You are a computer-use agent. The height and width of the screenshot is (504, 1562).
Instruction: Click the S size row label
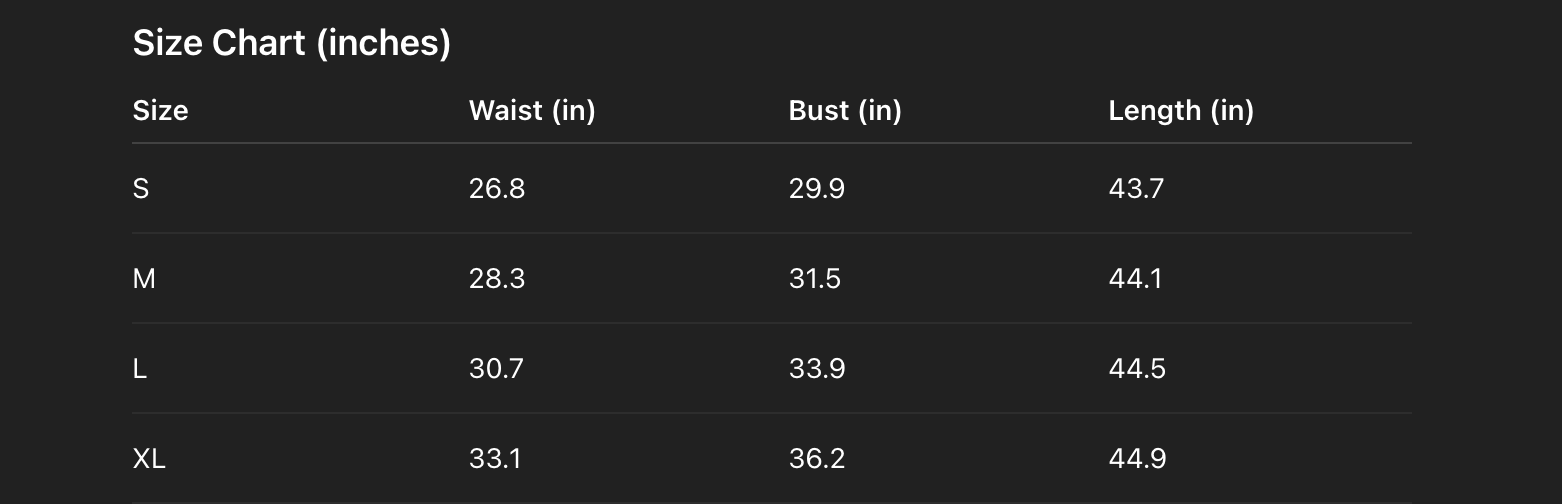141,188
